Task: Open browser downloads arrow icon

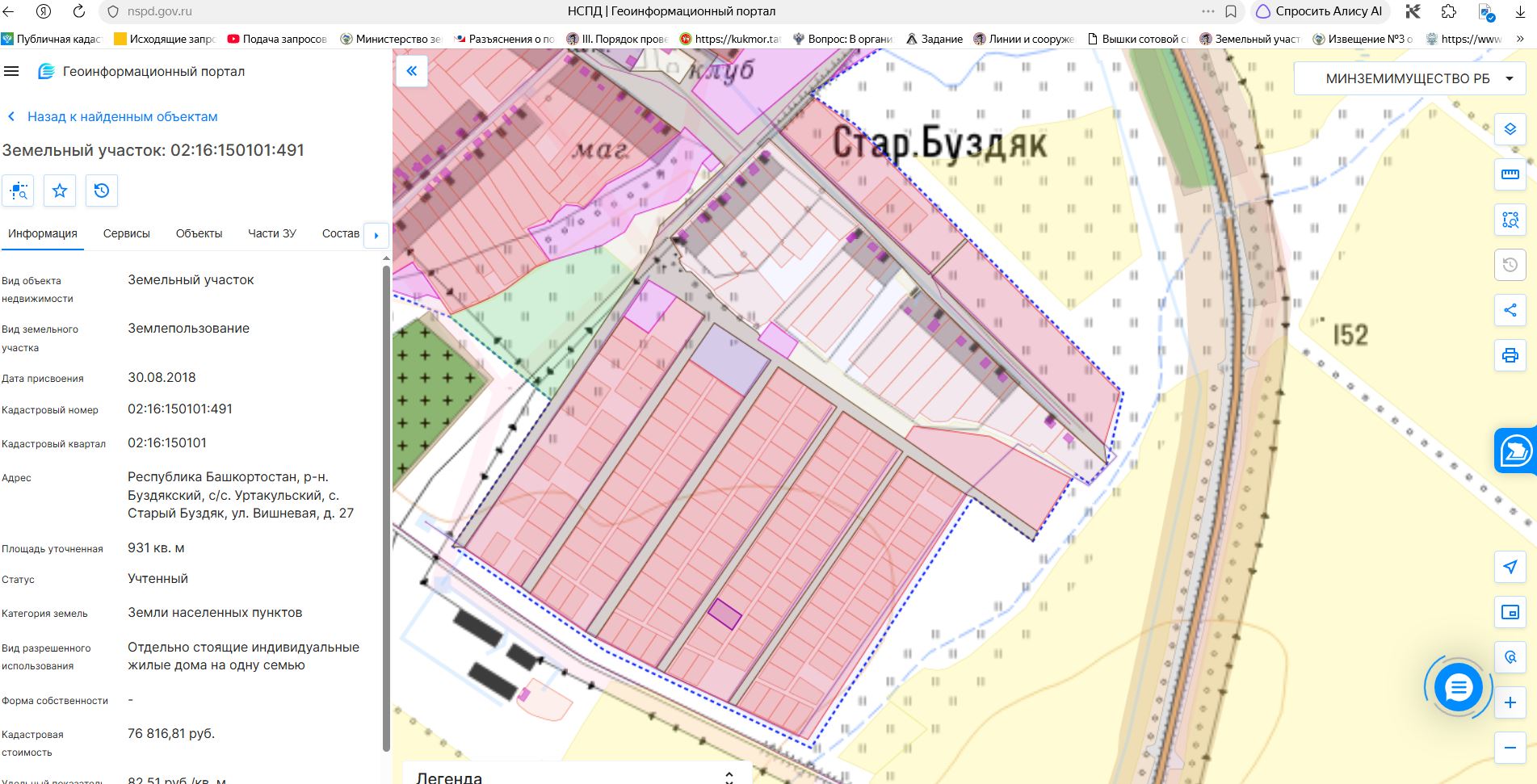Action: pos(1520,11)
